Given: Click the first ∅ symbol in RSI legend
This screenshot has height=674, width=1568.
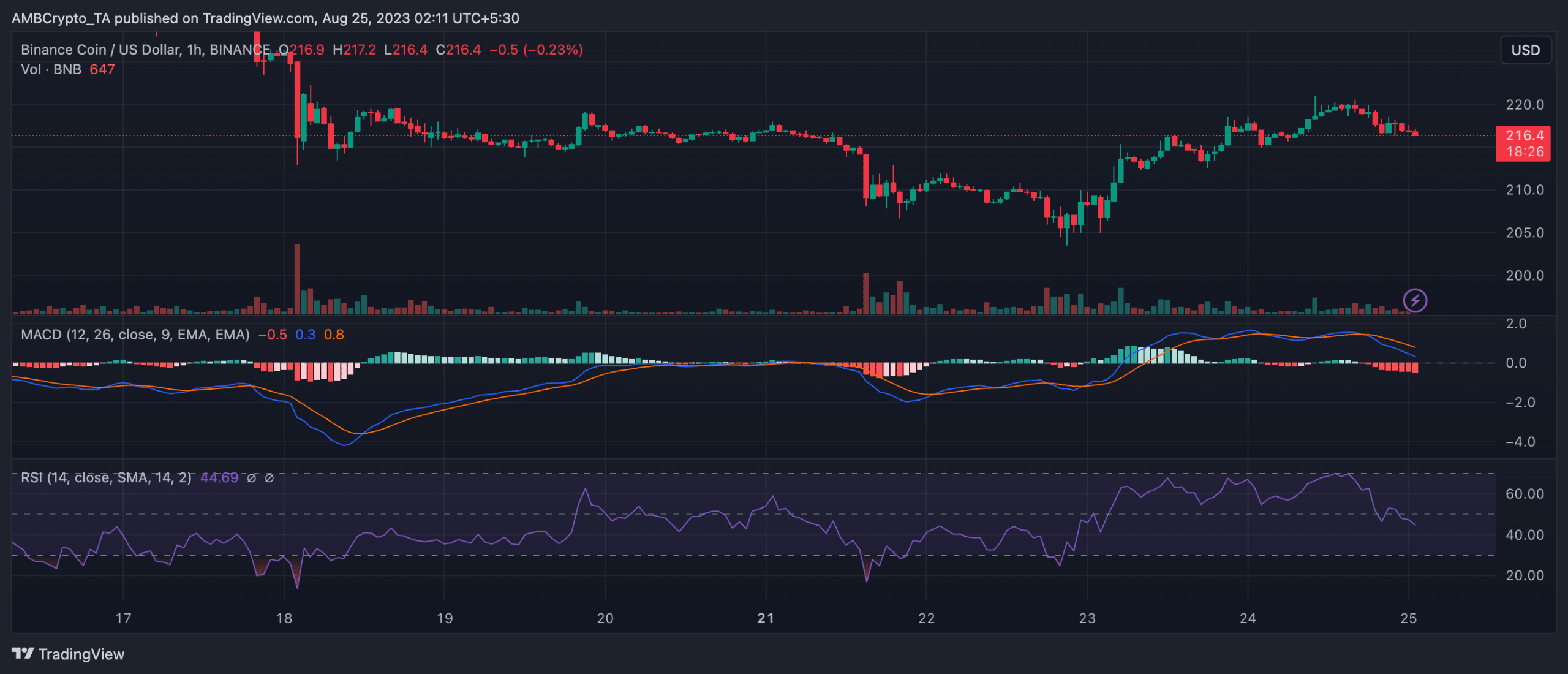Looking at the screenshot, I should pyautogui.click(x=252, y=478).
